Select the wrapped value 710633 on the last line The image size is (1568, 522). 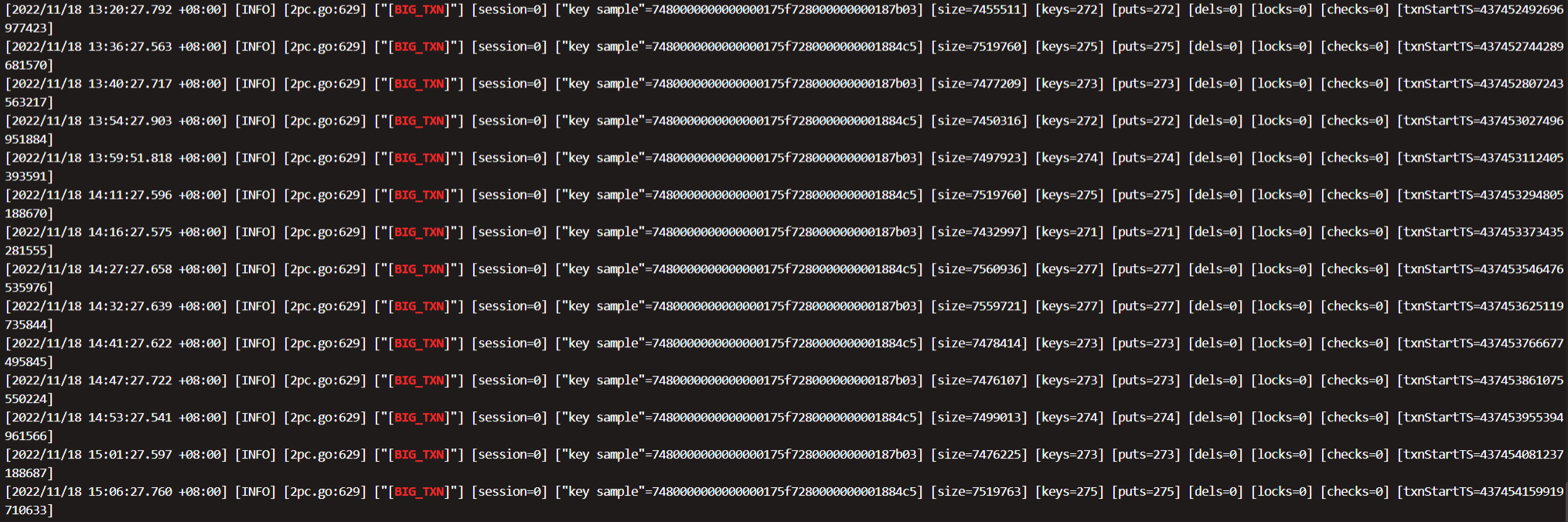point(26,510)
